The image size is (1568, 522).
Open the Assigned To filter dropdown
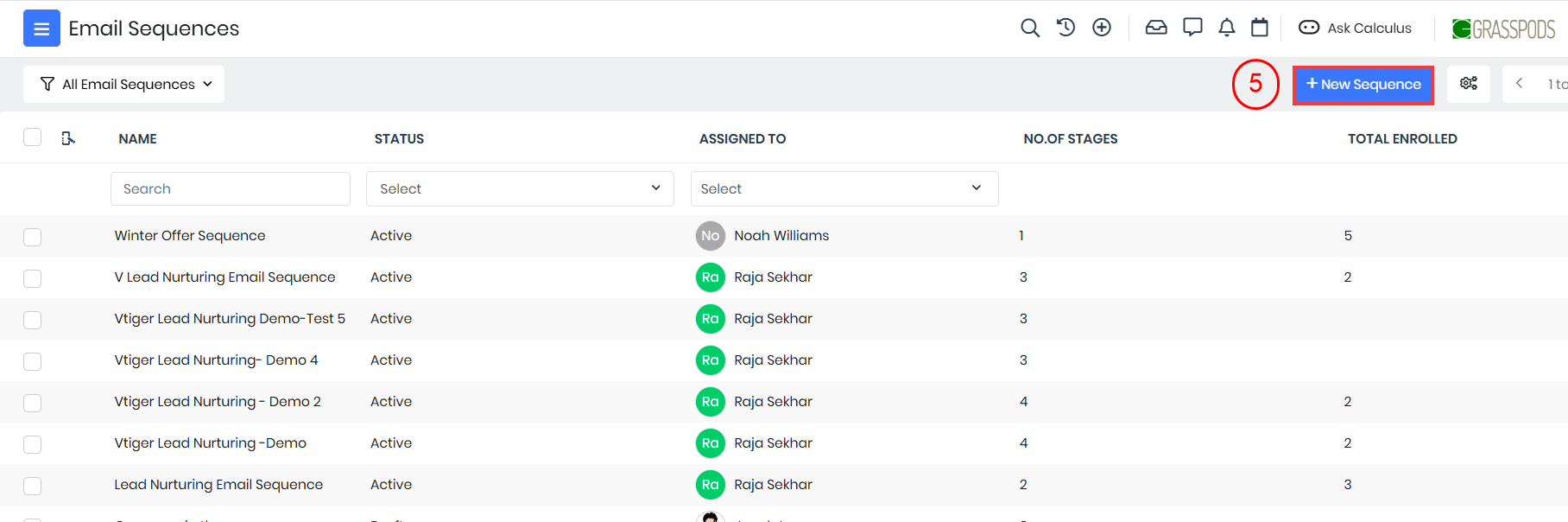844,188
